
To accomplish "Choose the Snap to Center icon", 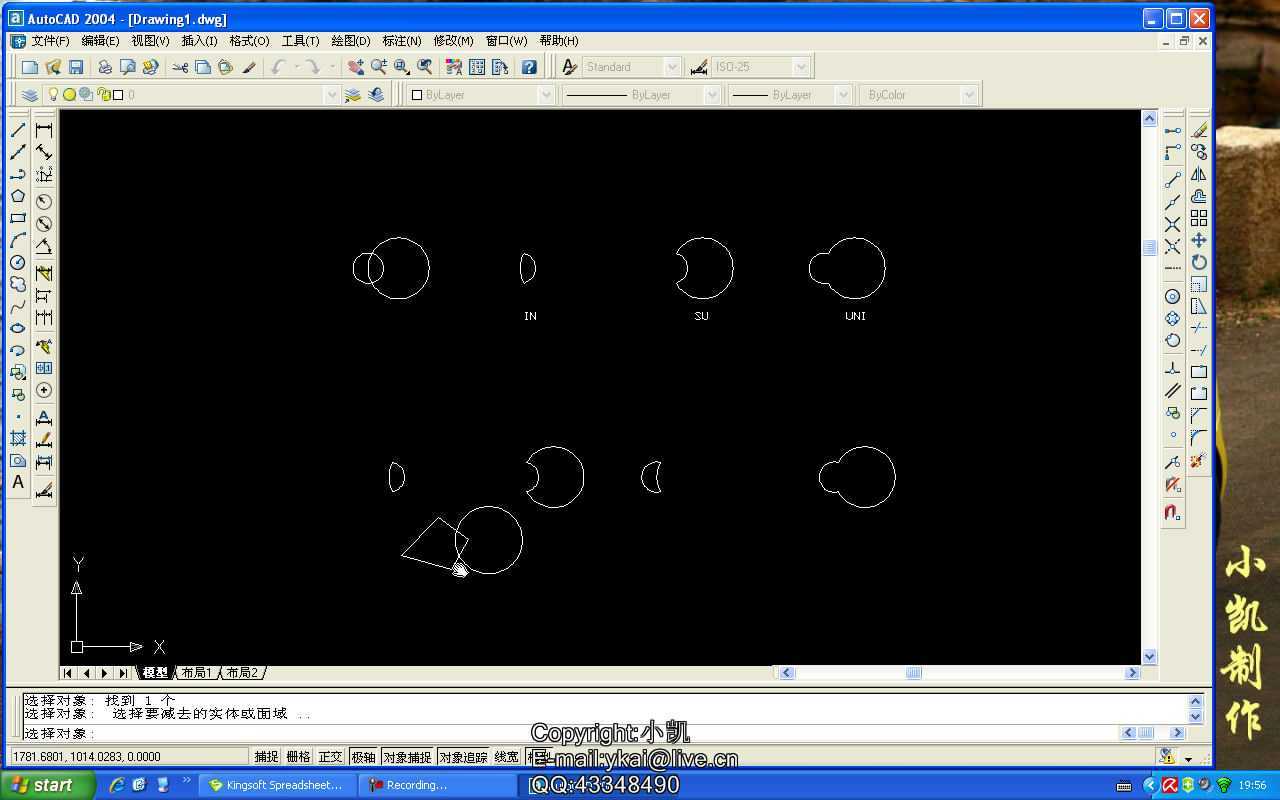I will click(x=1173, y=296).
